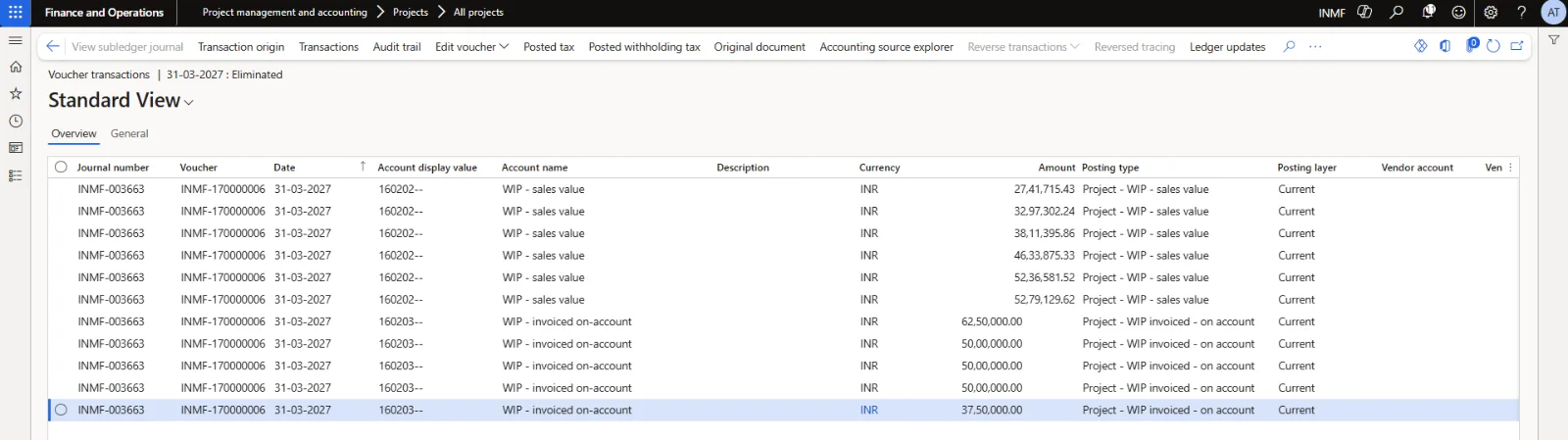Open feedback smiley icon

[x=1459, y=13]
